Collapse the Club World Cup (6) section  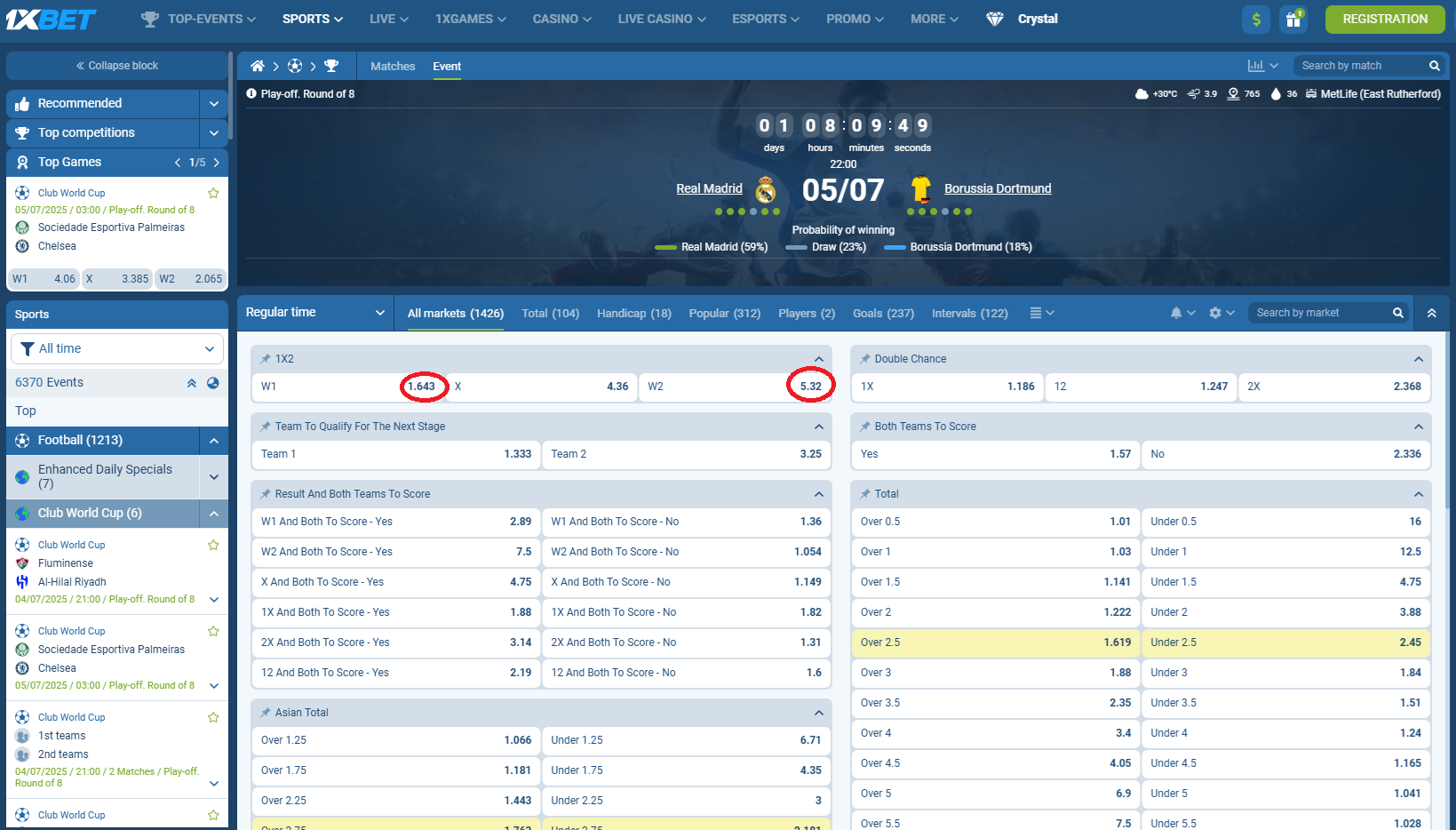click(x=214, y=514)
